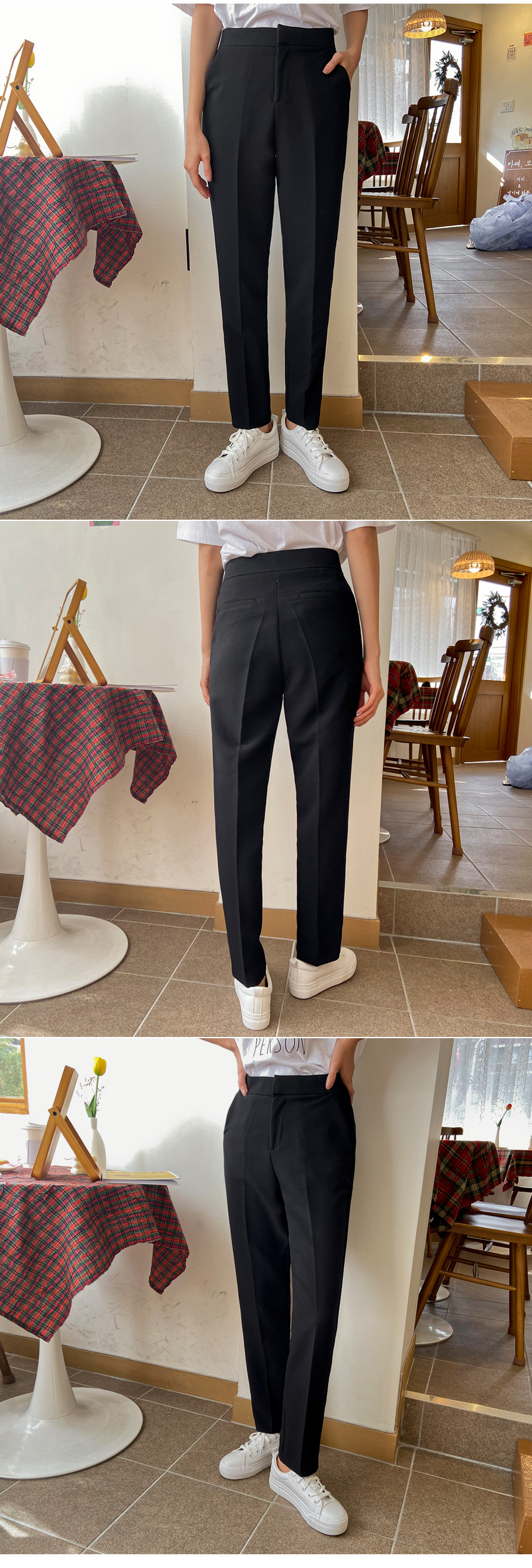The width and height of the screenshot is (532, 1568).
Task: Click the PERSON text on the white t-shirt
Action: coord(280,1047)
